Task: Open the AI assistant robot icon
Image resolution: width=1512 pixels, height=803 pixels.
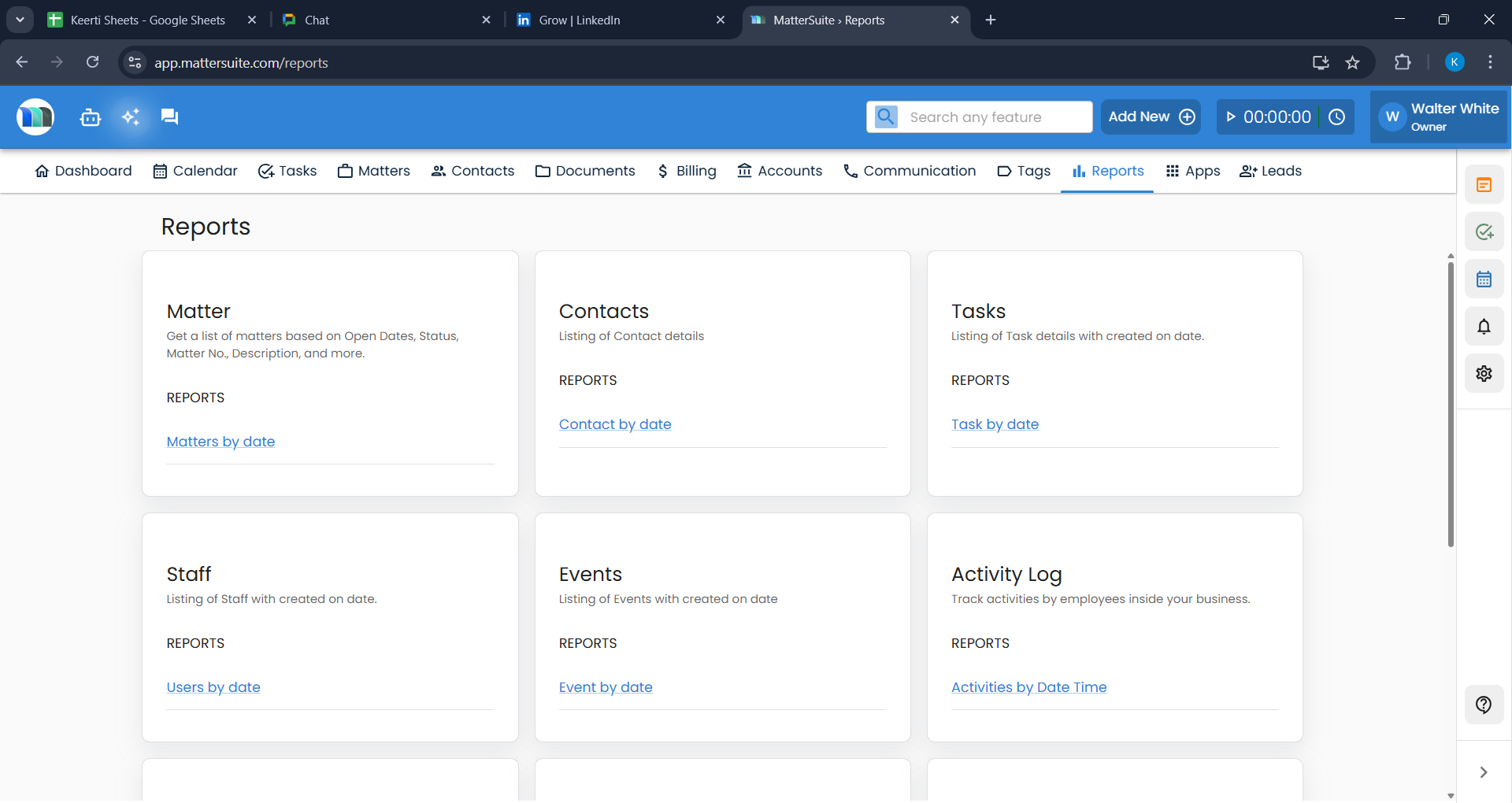Action: [x=90, y=117]
